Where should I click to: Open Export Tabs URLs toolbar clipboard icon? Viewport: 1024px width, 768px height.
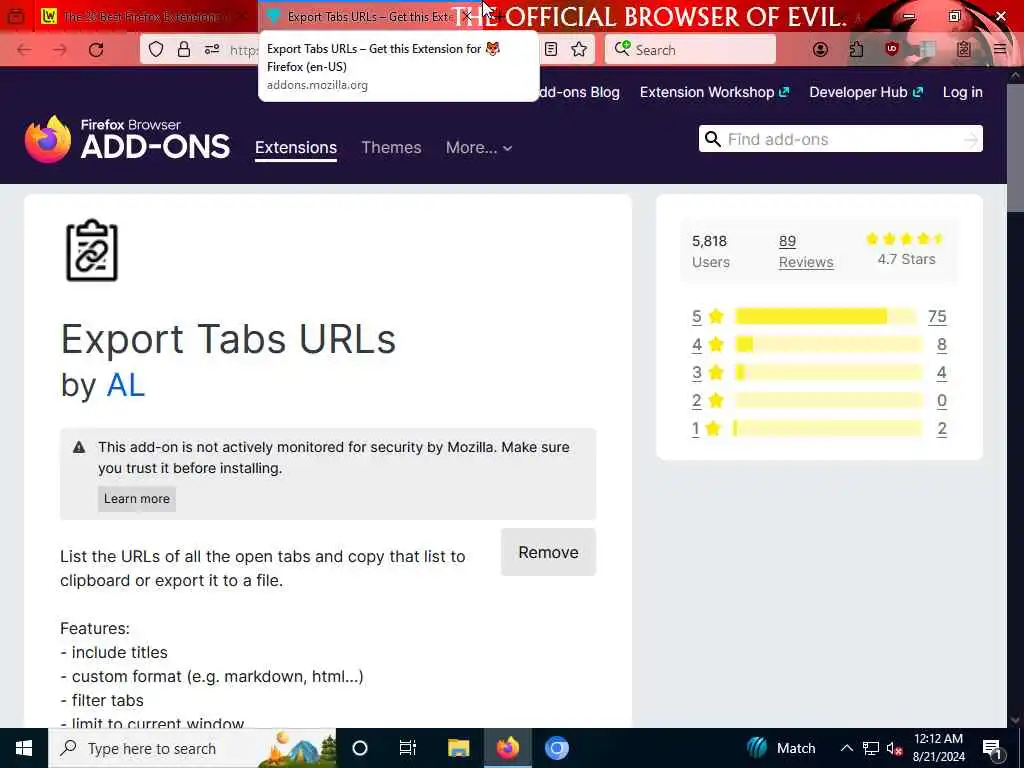pos(964,49)
